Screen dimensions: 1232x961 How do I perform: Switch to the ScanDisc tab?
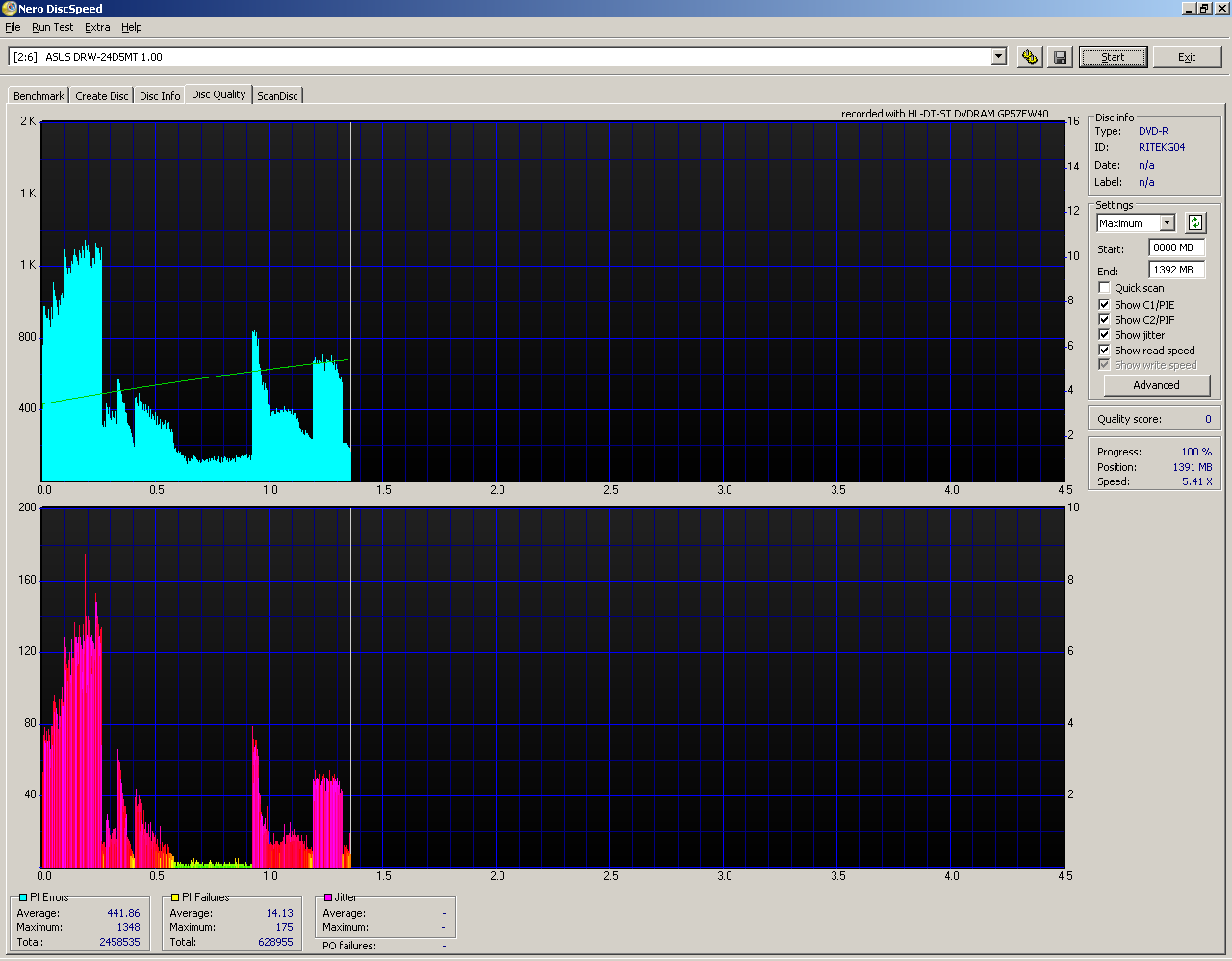[277, 96]
